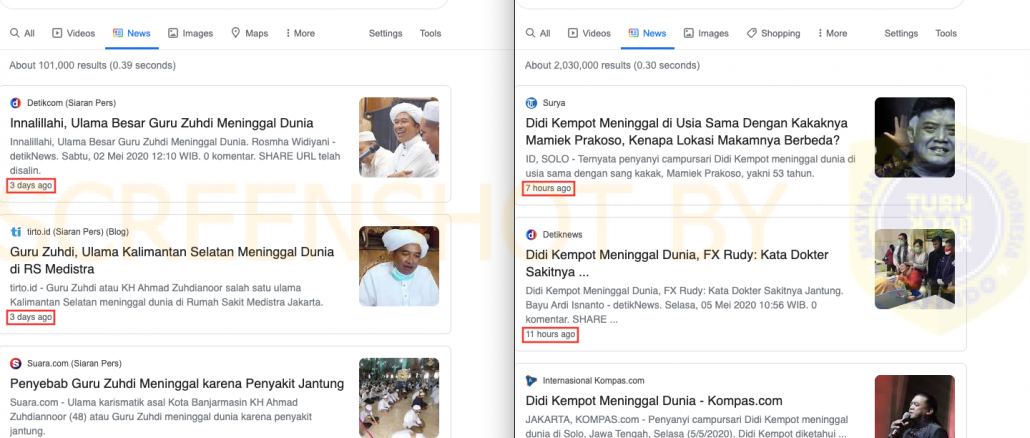Expand the More menu in right search window
1030x438 pixels.
(x=832, y=33)
